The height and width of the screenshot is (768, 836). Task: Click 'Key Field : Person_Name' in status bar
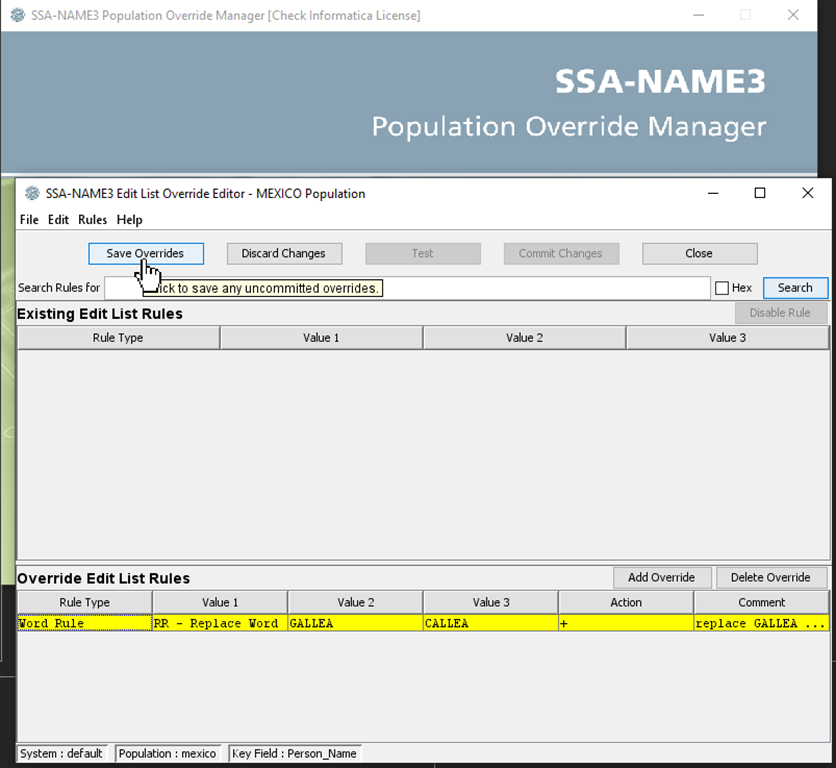(294, 754)
